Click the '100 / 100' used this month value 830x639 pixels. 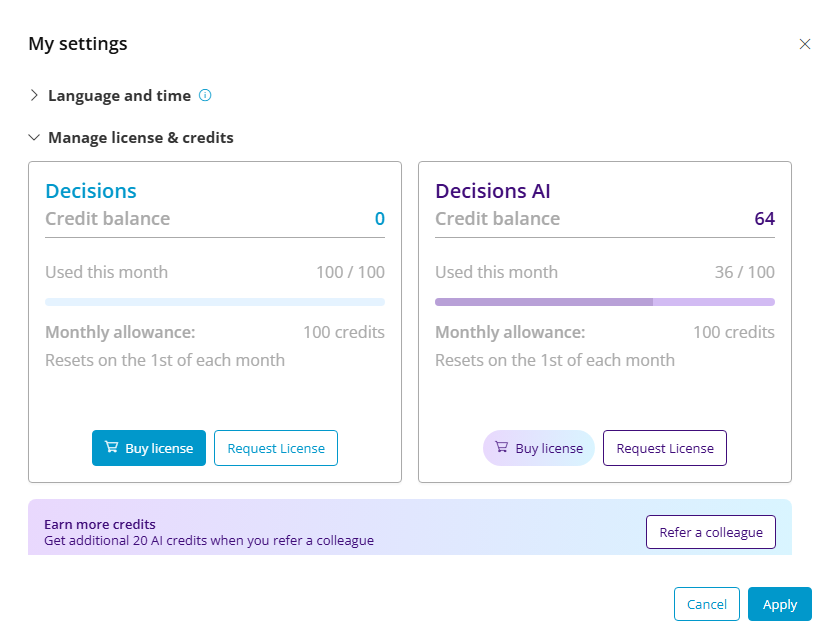point(350,272)
